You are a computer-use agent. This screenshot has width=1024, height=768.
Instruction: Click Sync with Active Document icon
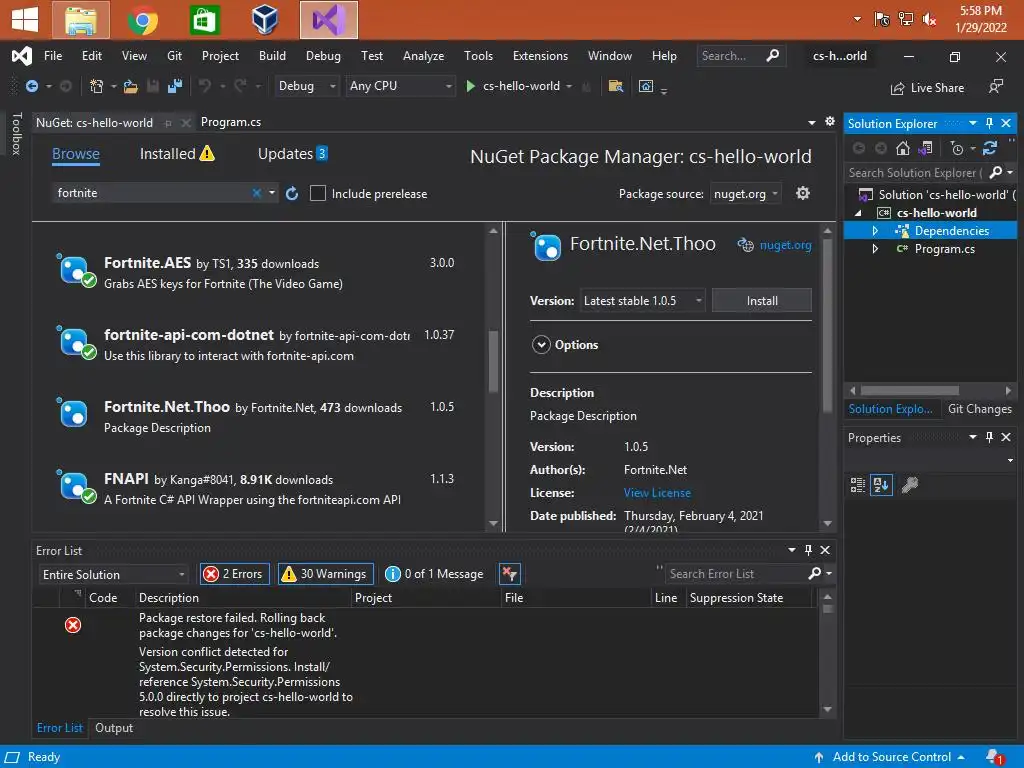pyautogui.click(x=990, y=149)
